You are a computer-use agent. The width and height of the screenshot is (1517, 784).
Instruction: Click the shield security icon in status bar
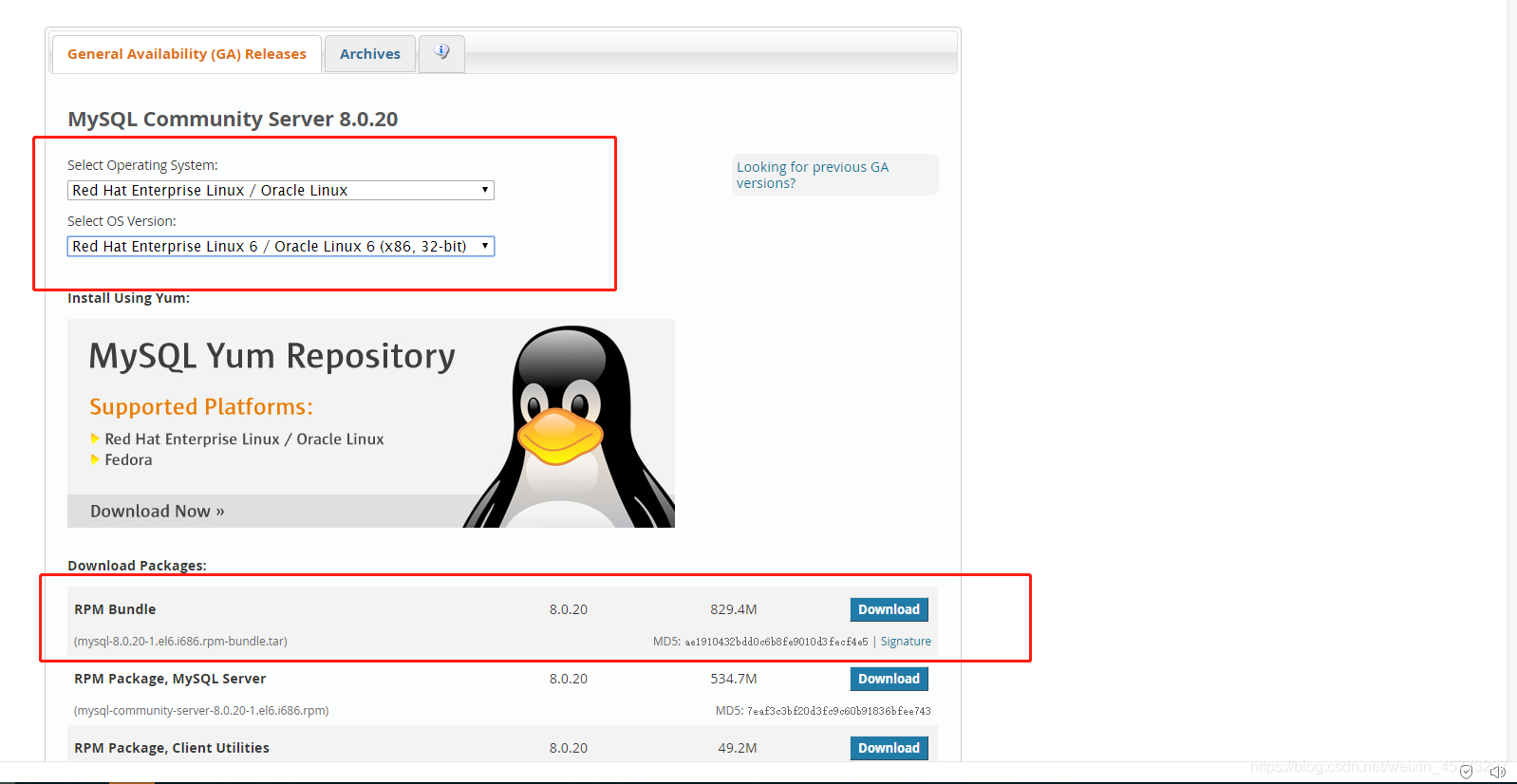tap(1466, 772)
